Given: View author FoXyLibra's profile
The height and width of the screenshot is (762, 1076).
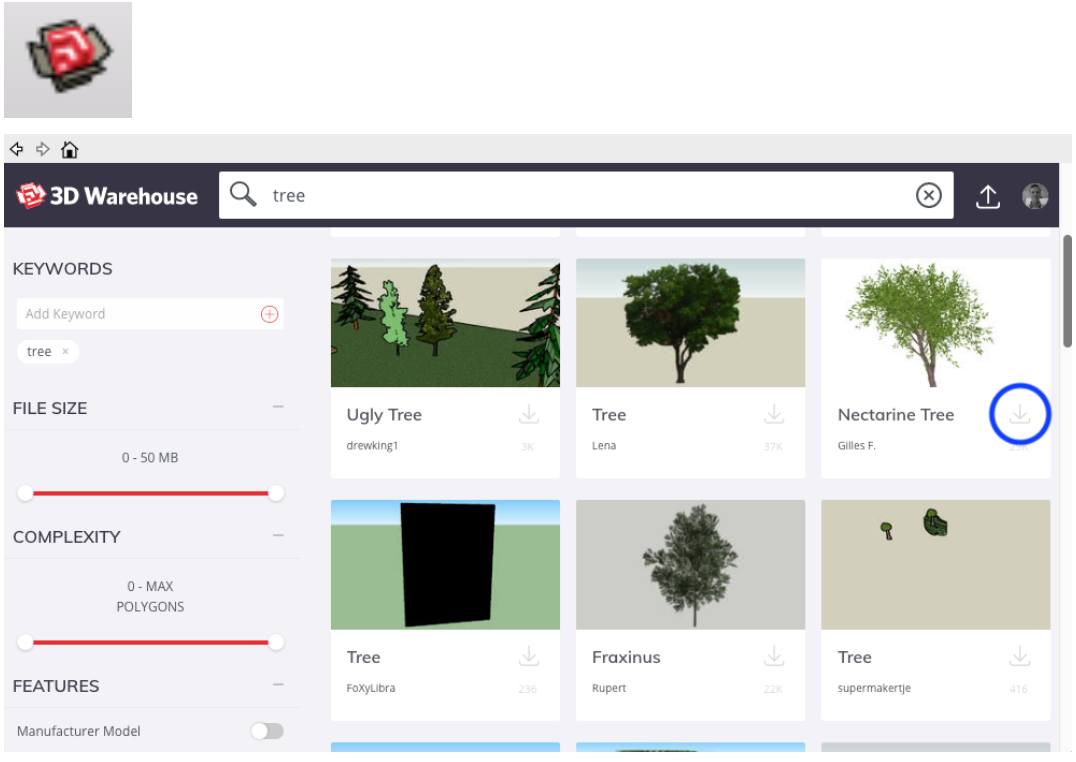Looking at the screenshot, I should (x=371, y=688).
